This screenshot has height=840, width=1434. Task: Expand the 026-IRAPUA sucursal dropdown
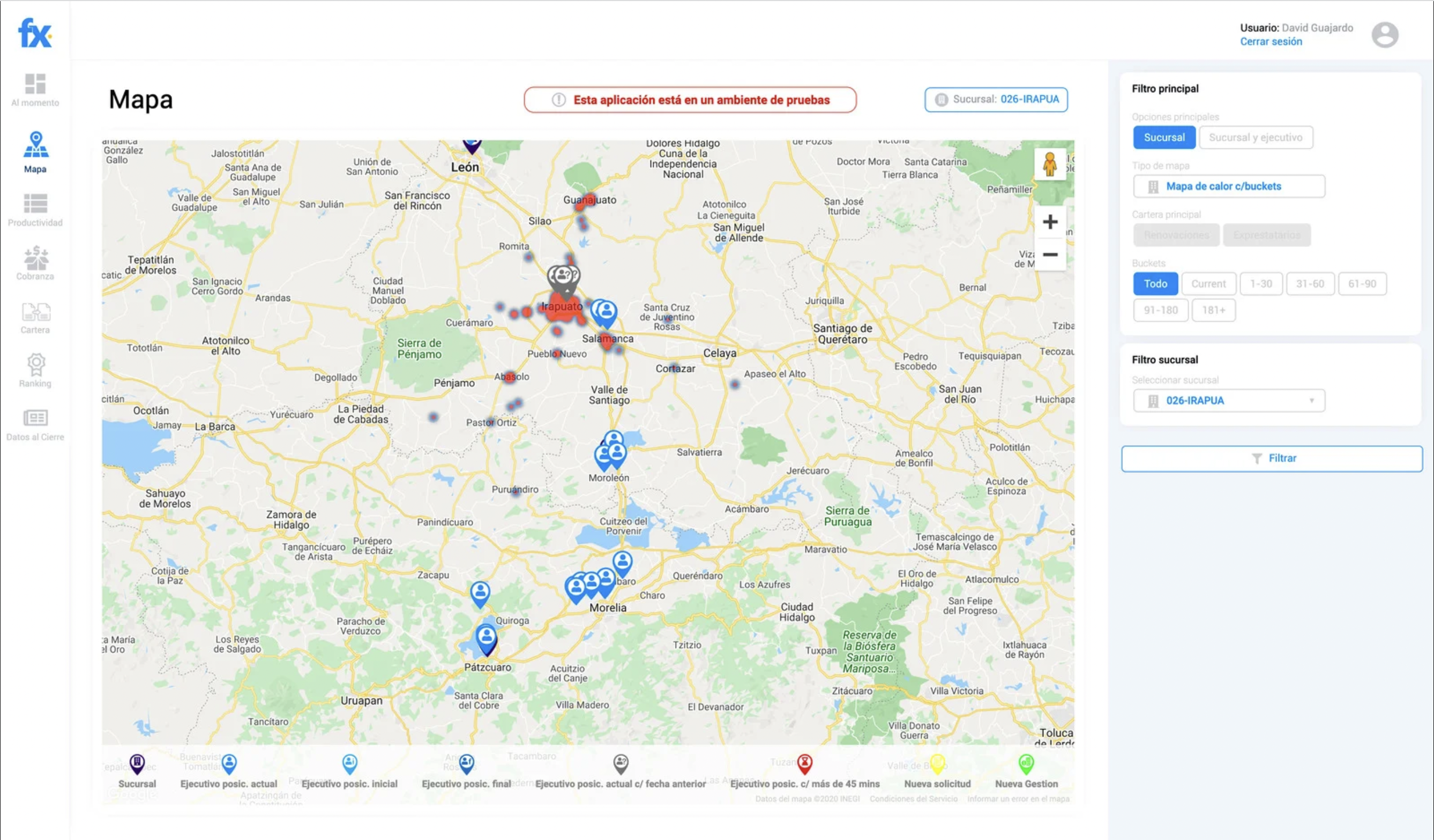coord(1229,400)
